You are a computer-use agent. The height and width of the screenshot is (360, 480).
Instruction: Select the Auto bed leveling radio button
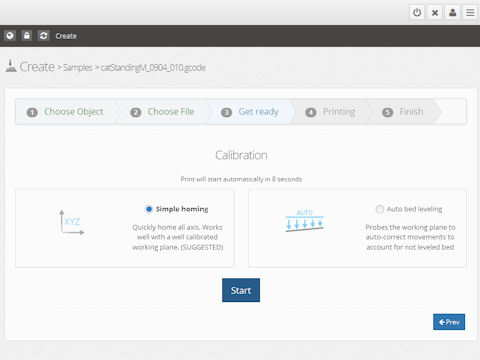click(x=380, y=209)
